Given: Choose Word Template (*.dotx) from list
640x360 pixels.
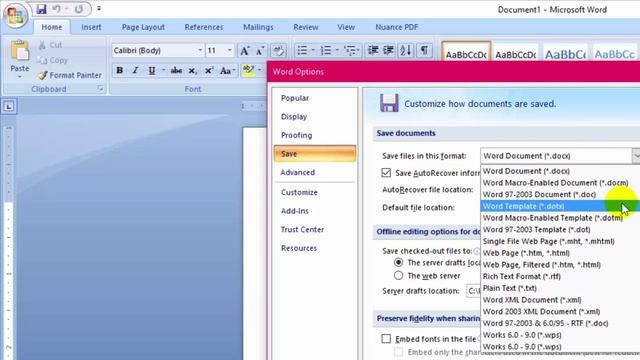Looking at the screenshot, I should (559, 206).
